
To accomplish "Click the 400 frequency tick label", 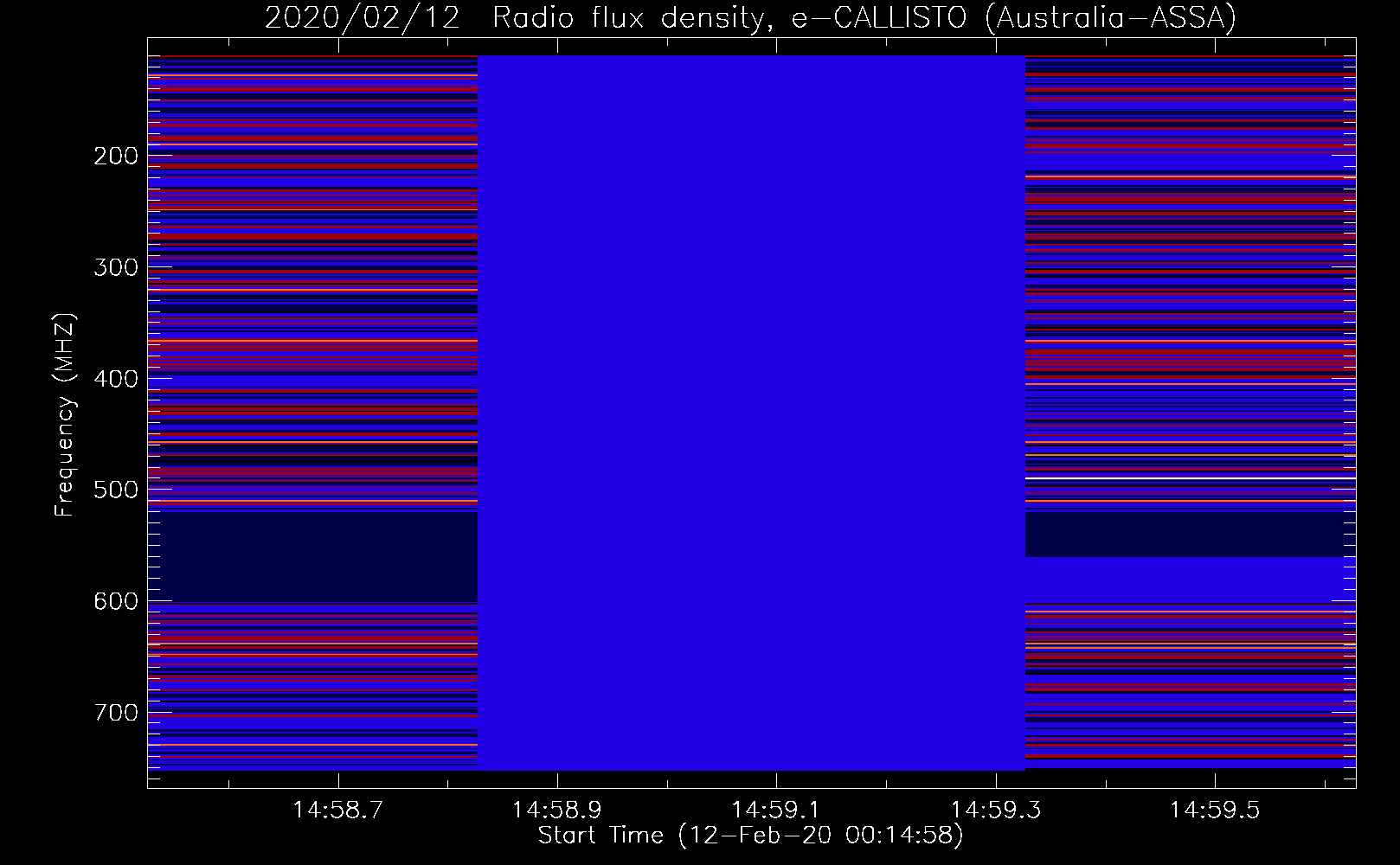I will point(116,379).
